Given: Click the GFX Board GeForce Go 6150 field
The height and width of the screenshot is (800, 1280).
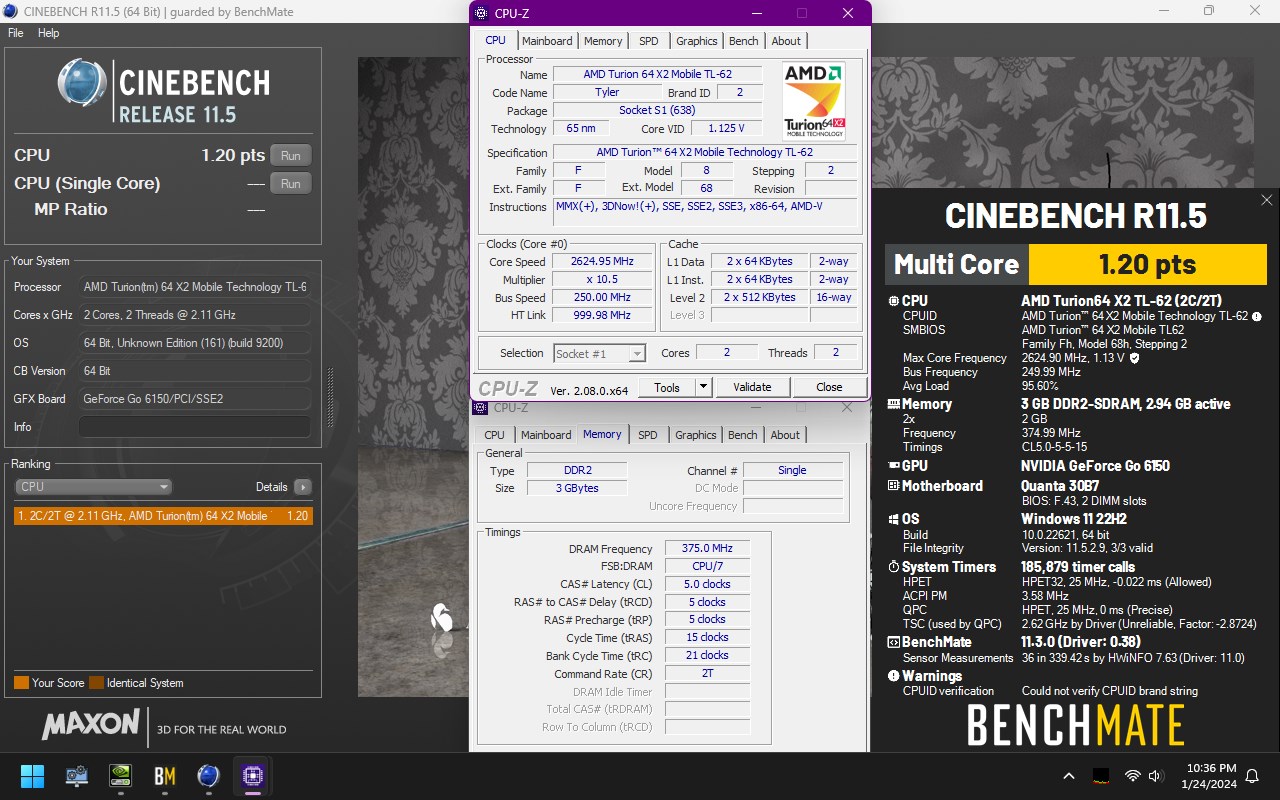Looking at the screenshot, I should point(195,399).
